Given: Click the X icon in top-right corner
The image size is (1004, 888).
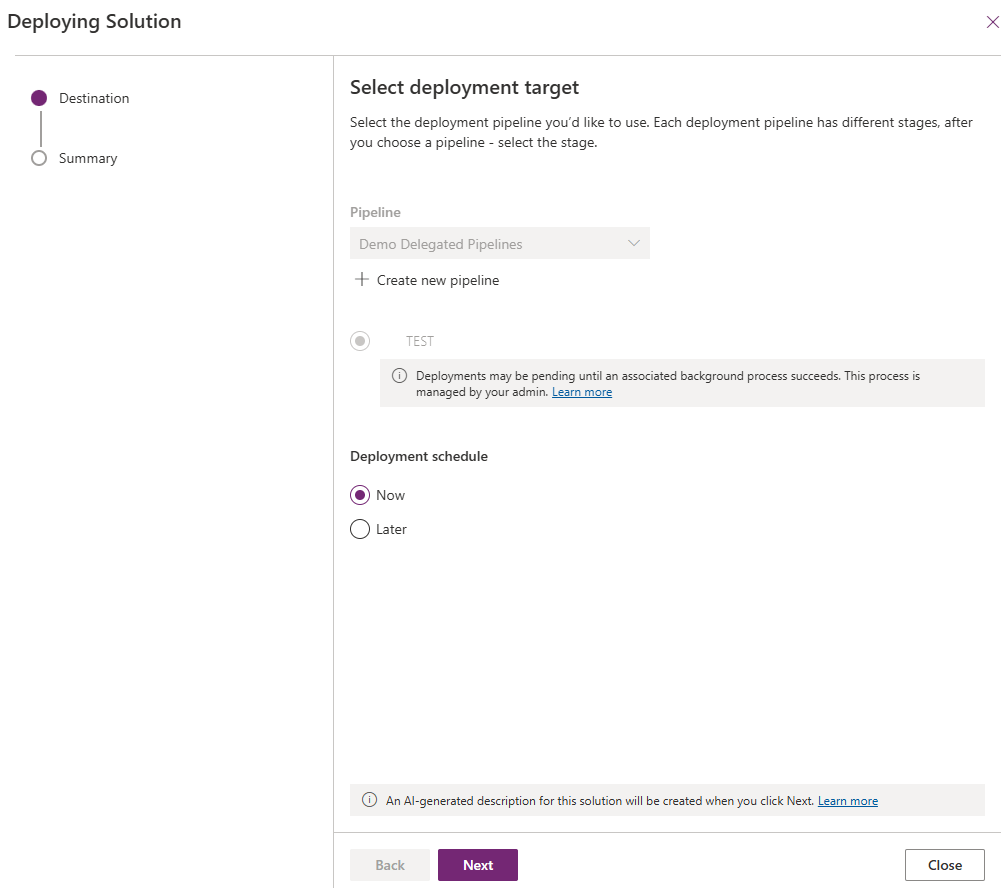Looking at the screenshot, I should [x=992, y=22].
